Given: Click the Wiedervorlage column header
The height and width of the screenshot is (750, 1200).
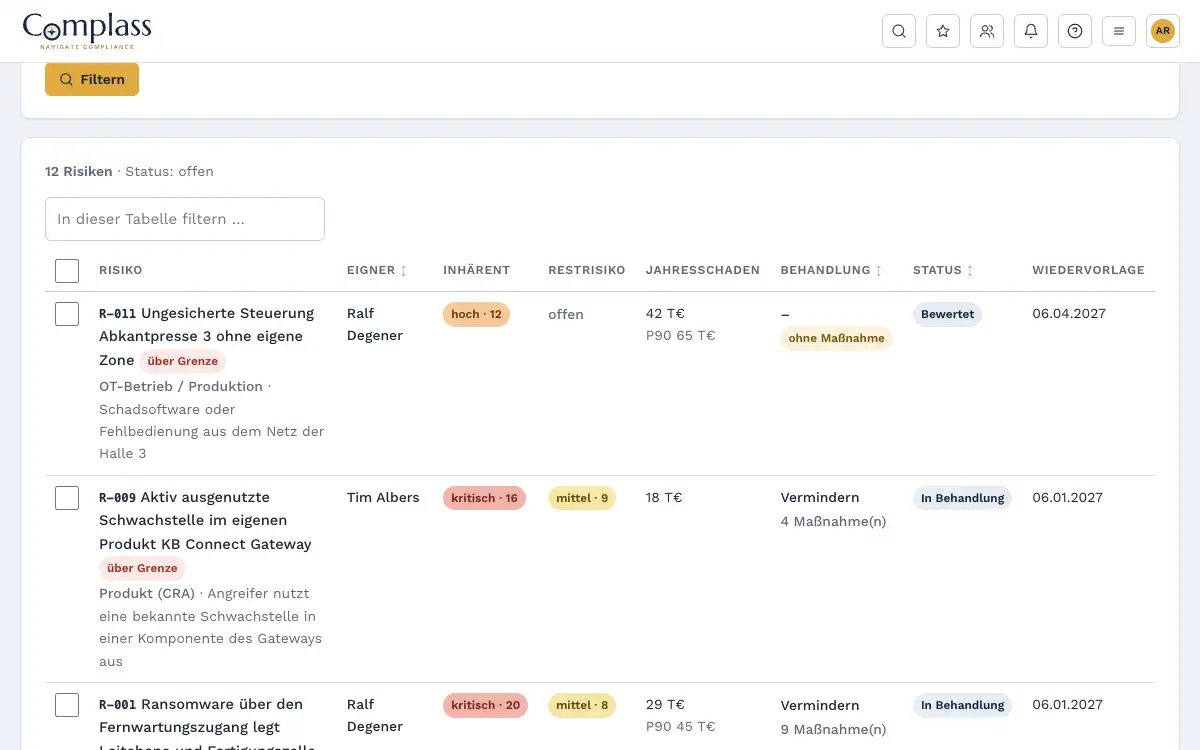Looking at the screenshot, I should pyautogui.click(x=1089, y=270).
